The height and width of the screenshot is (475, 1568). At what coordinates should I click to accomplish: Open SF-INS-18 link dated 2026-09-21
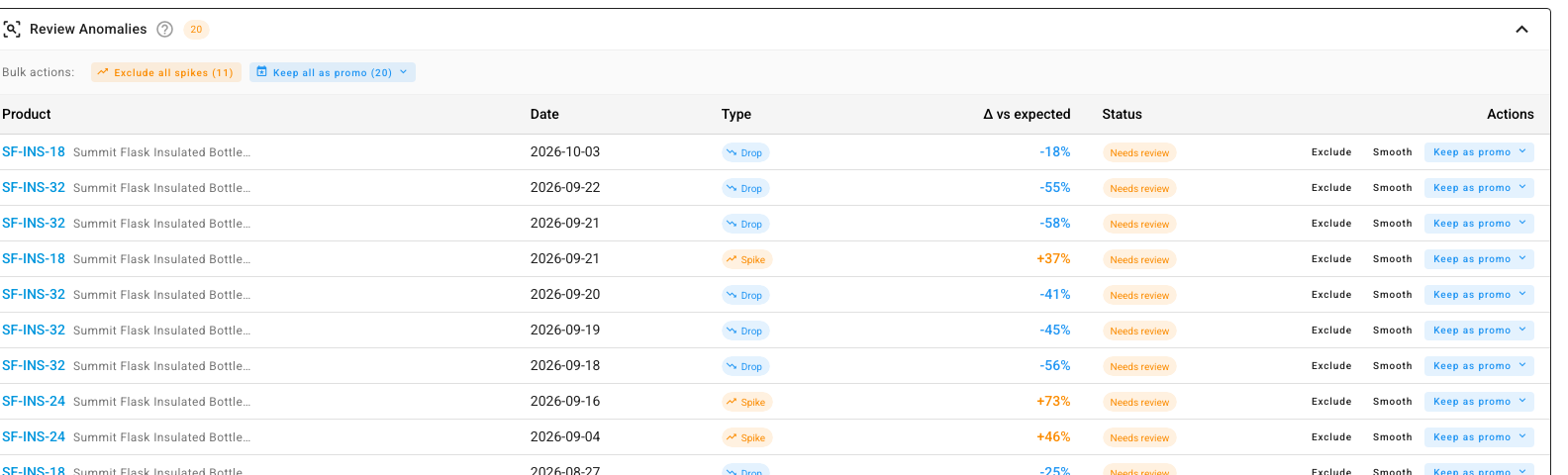pyautogui.click(x=34, y=258)
